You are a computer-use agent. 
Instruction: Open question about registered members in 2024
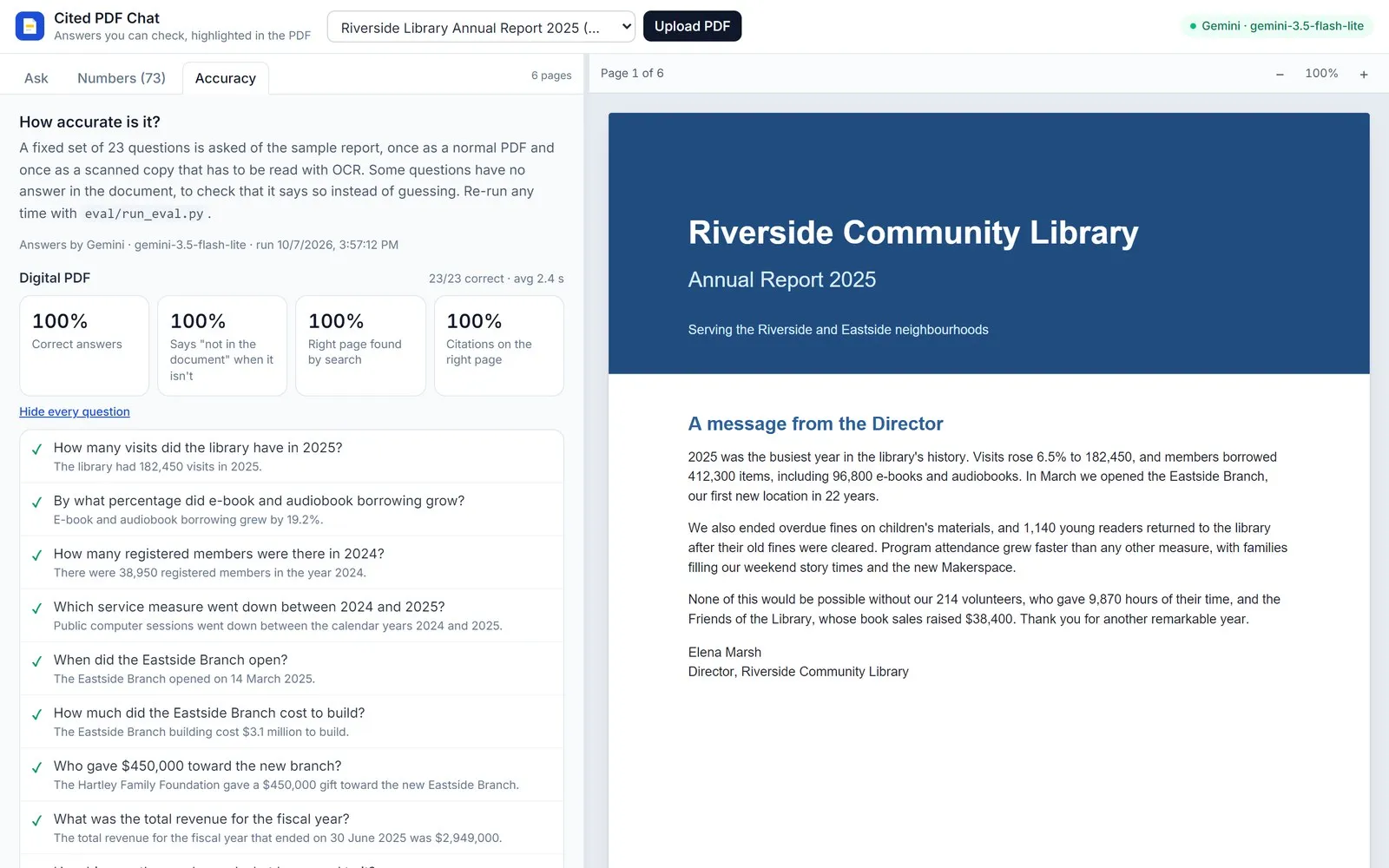click(292, 562)
